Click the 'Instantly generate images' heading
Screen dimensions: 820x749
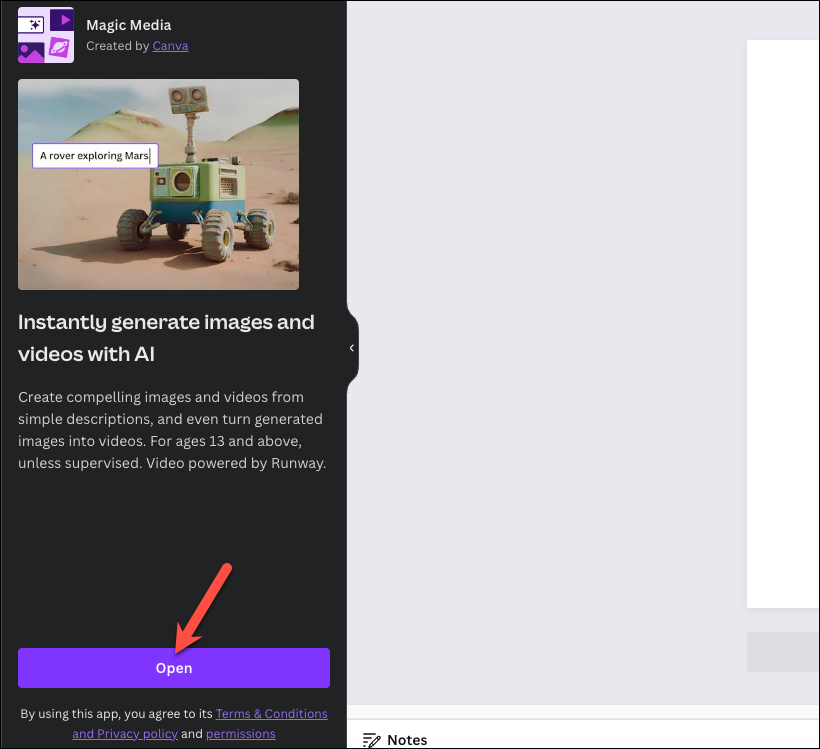click(166, 338)
